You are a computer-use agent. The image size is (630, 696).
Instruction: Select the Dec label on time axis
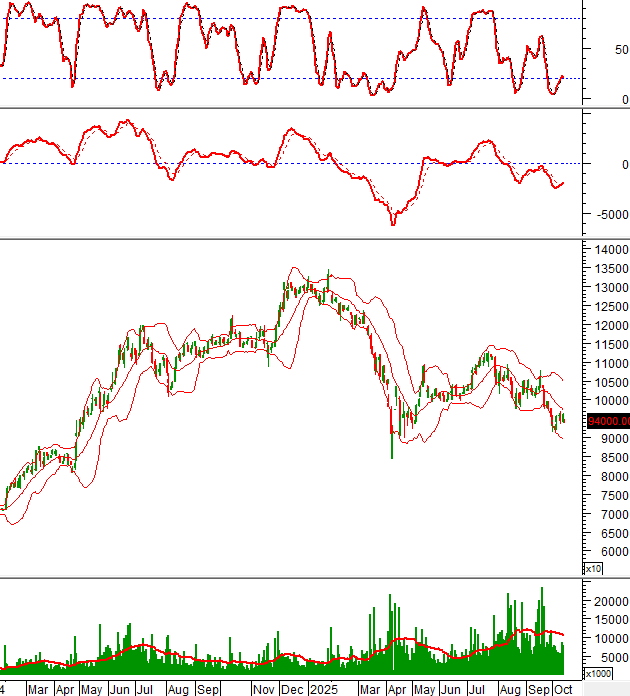[x=294, y=690]
